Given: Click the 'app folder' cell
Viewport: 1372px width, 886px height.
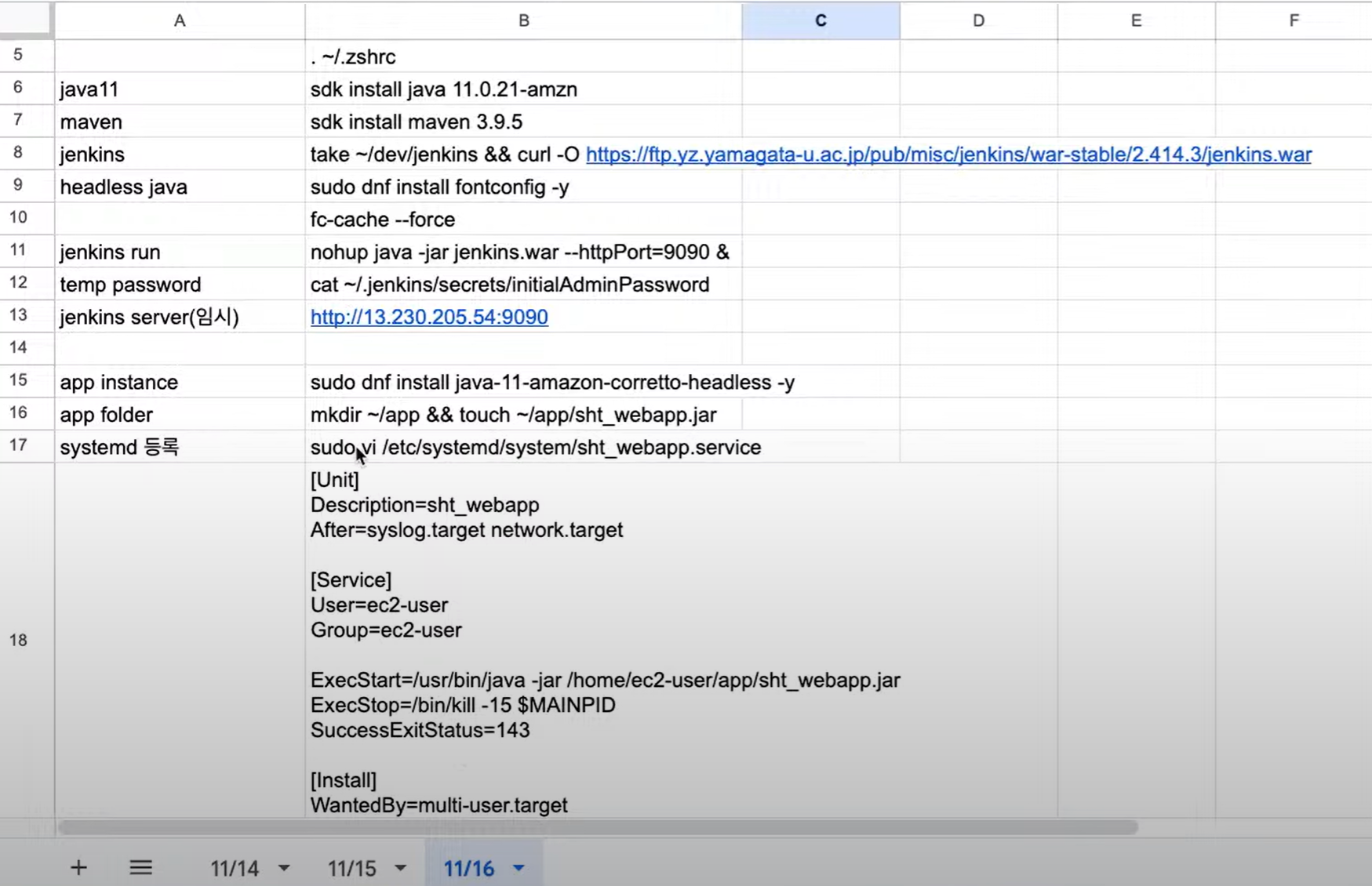Looking at the screenshot, I should point(180,414).
